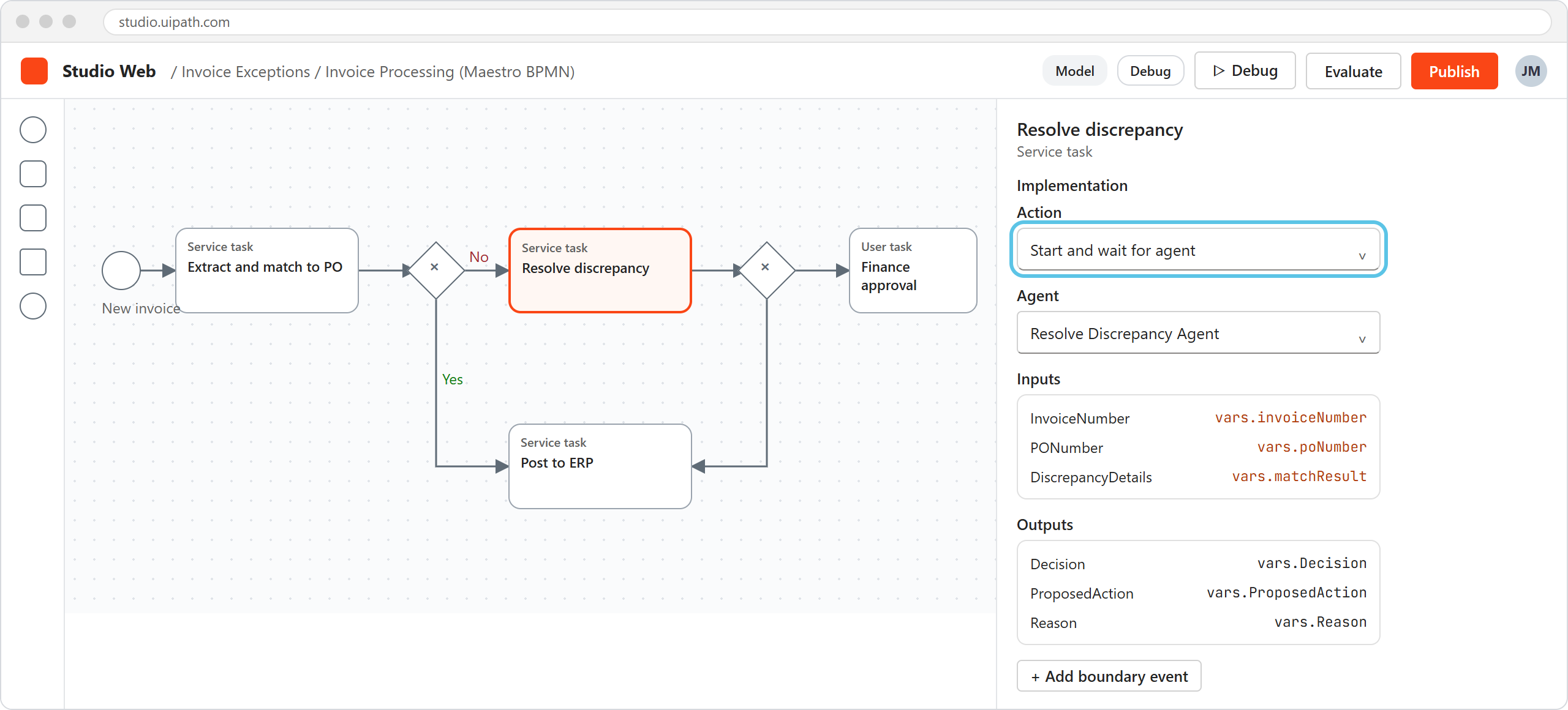The height and width of the screenshot is (710, 1568).
Task: Click the vars.Decision output value
Action: 1311,563
